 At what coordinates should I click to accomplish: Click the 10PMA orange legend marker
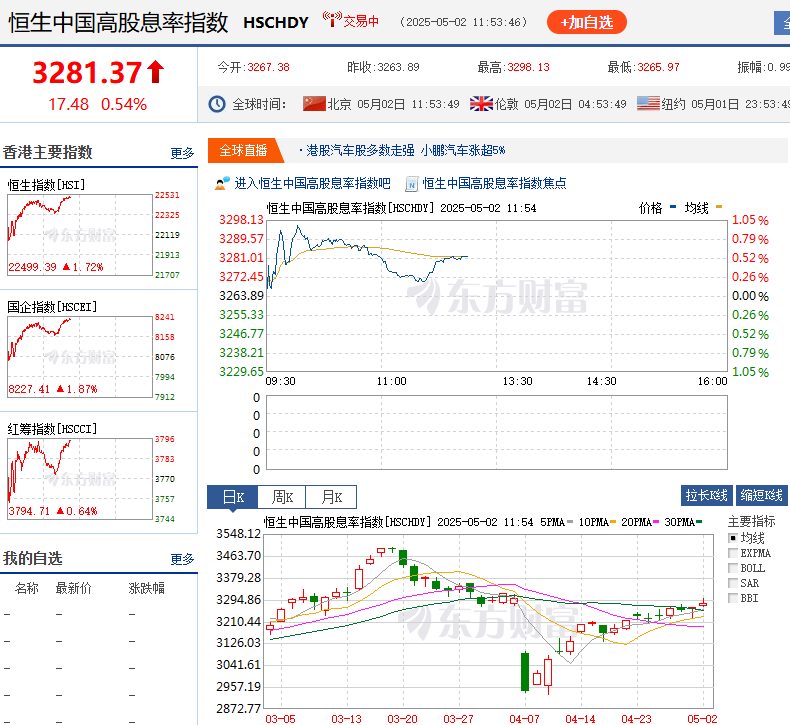point(613,522)
